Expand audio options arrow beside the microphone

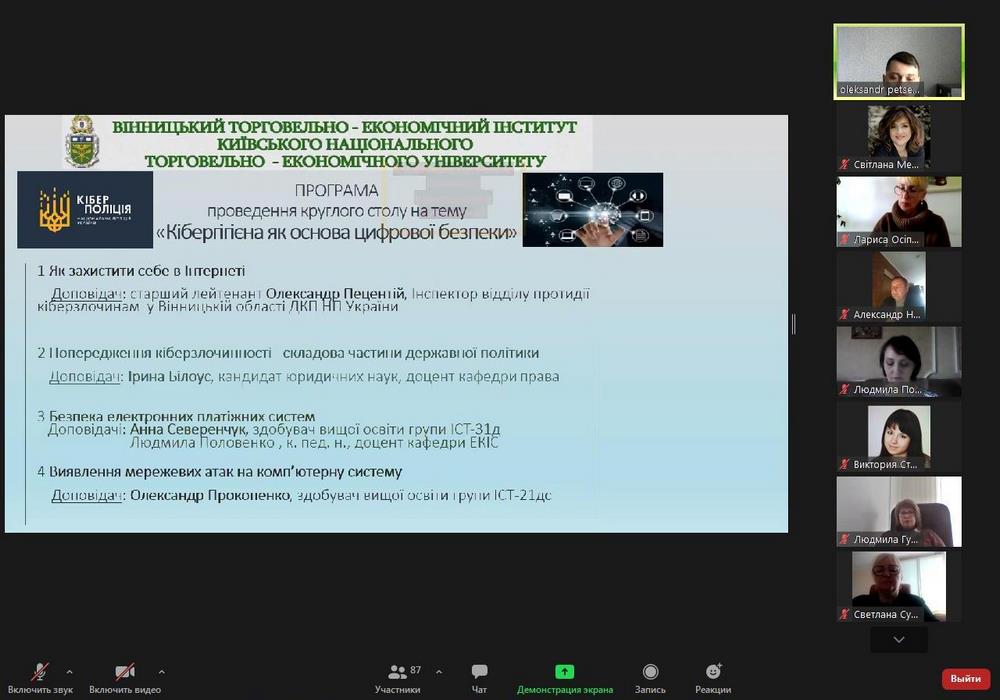pos(69,672)
